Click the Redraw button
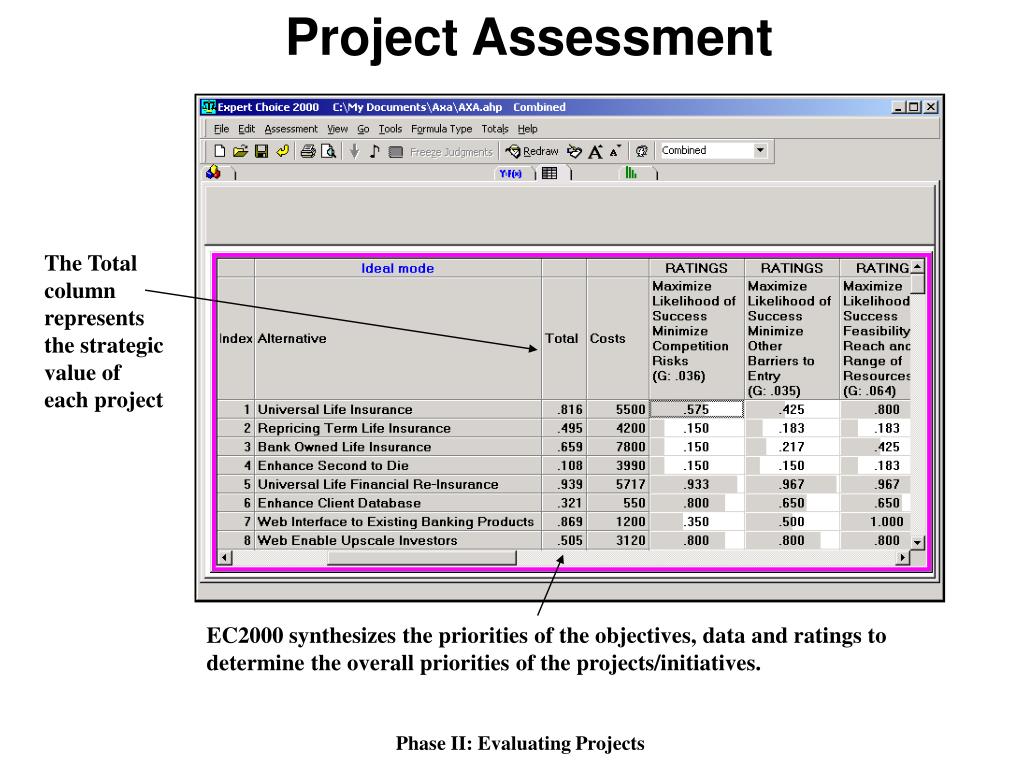Image resolution: width=1024 pixels, height=768 pixels. (532, 151)
